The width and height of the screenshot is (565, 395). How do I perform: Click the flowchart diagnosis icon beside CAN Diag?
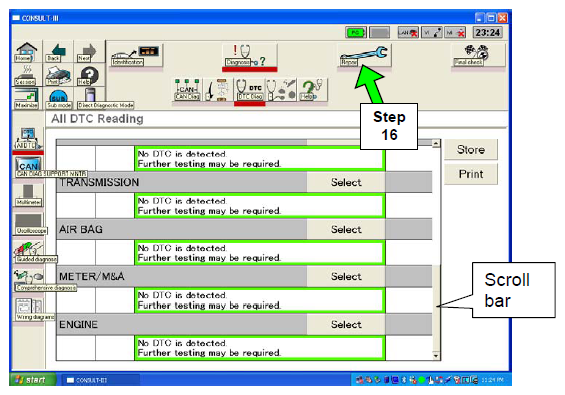[x=218, y=90]
